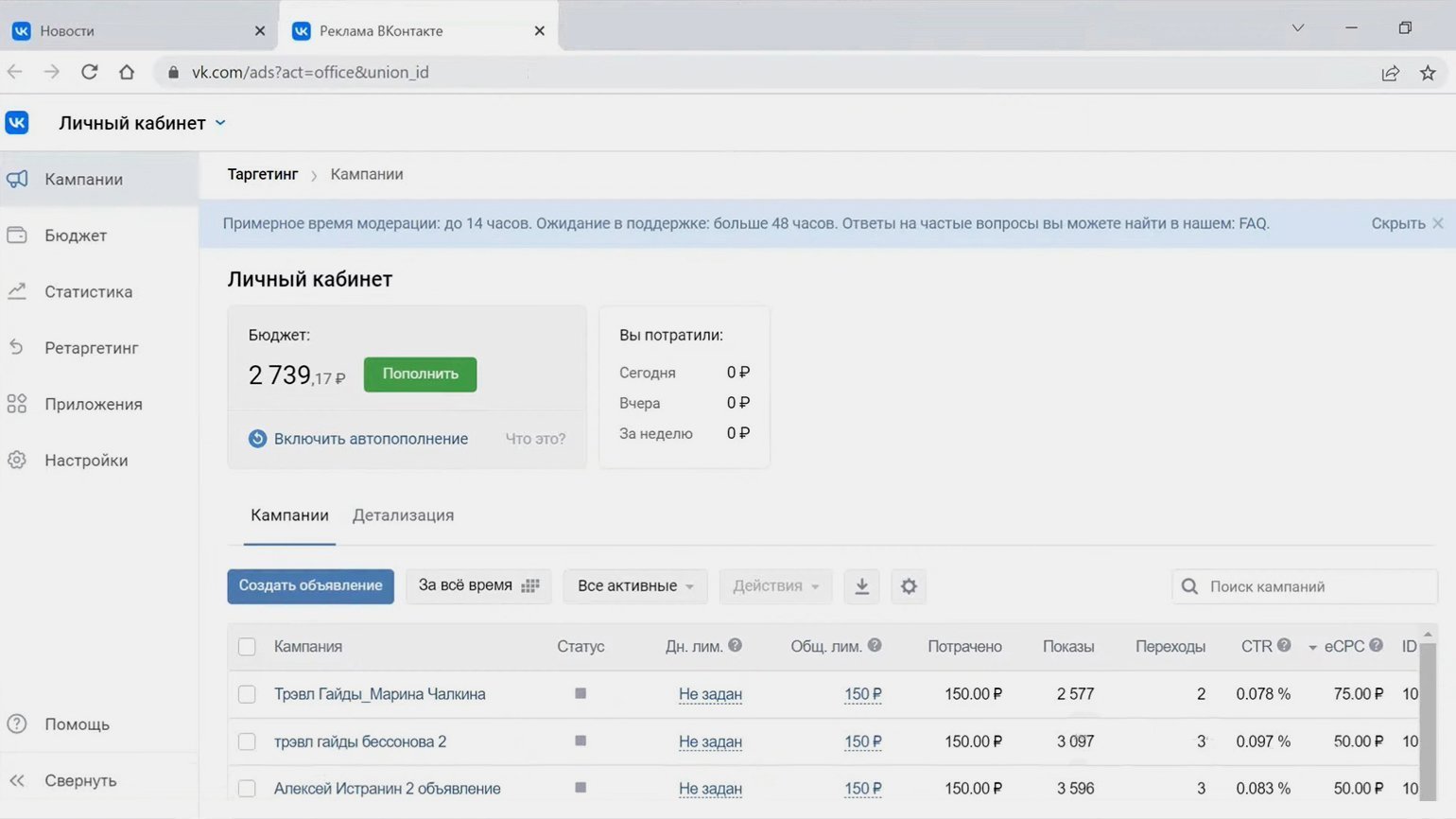This screenshot has height=819, width=1456.
Task: Open the За всё время period picker
Action: click(478, 585)
